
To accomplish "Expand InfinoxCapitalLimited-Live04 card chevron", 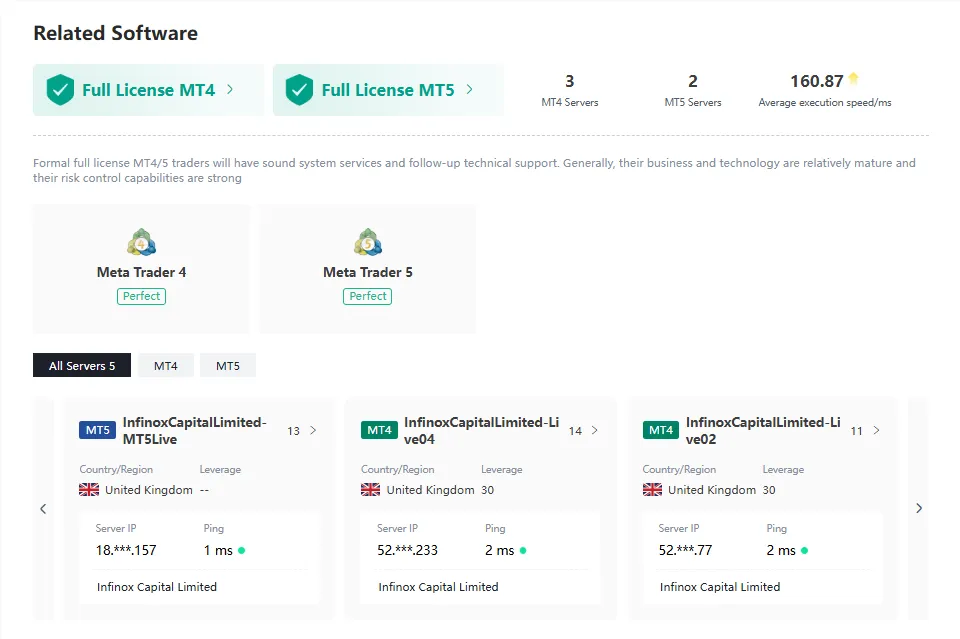I will pyautogui.click(x=595, y=430).
